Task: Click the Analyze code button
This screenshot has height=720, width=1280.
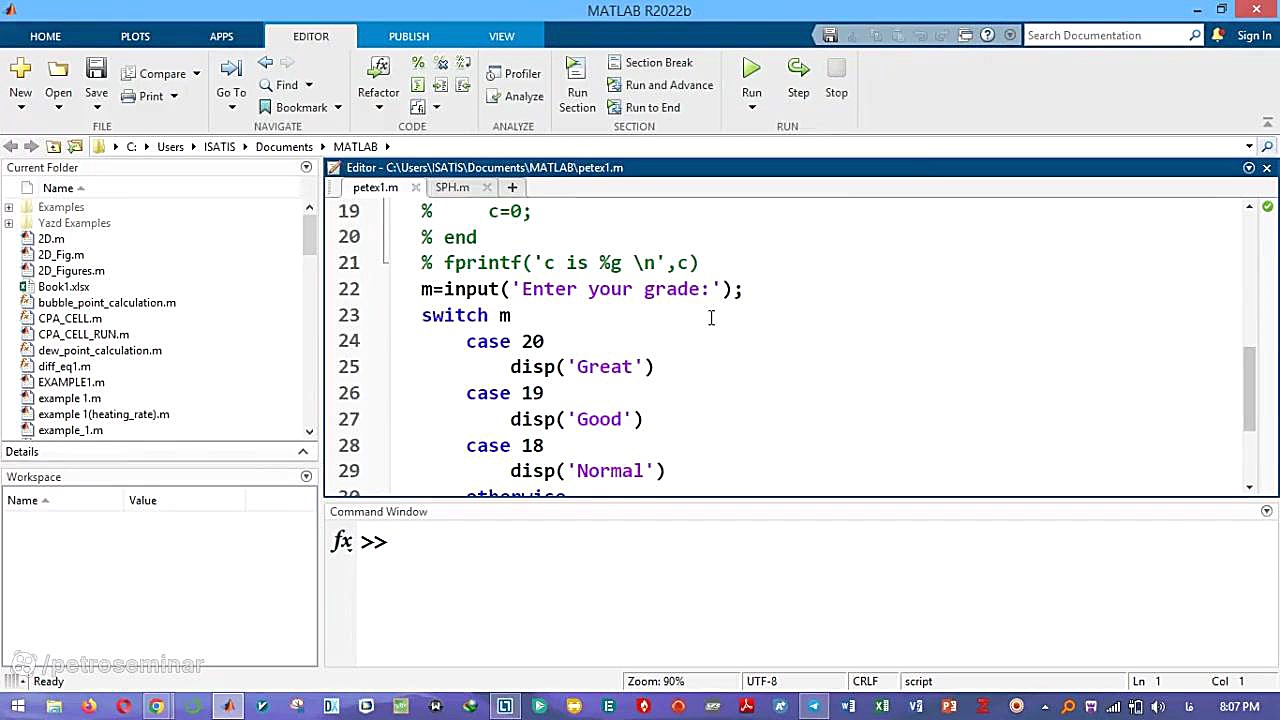Action: click(515, 97)
